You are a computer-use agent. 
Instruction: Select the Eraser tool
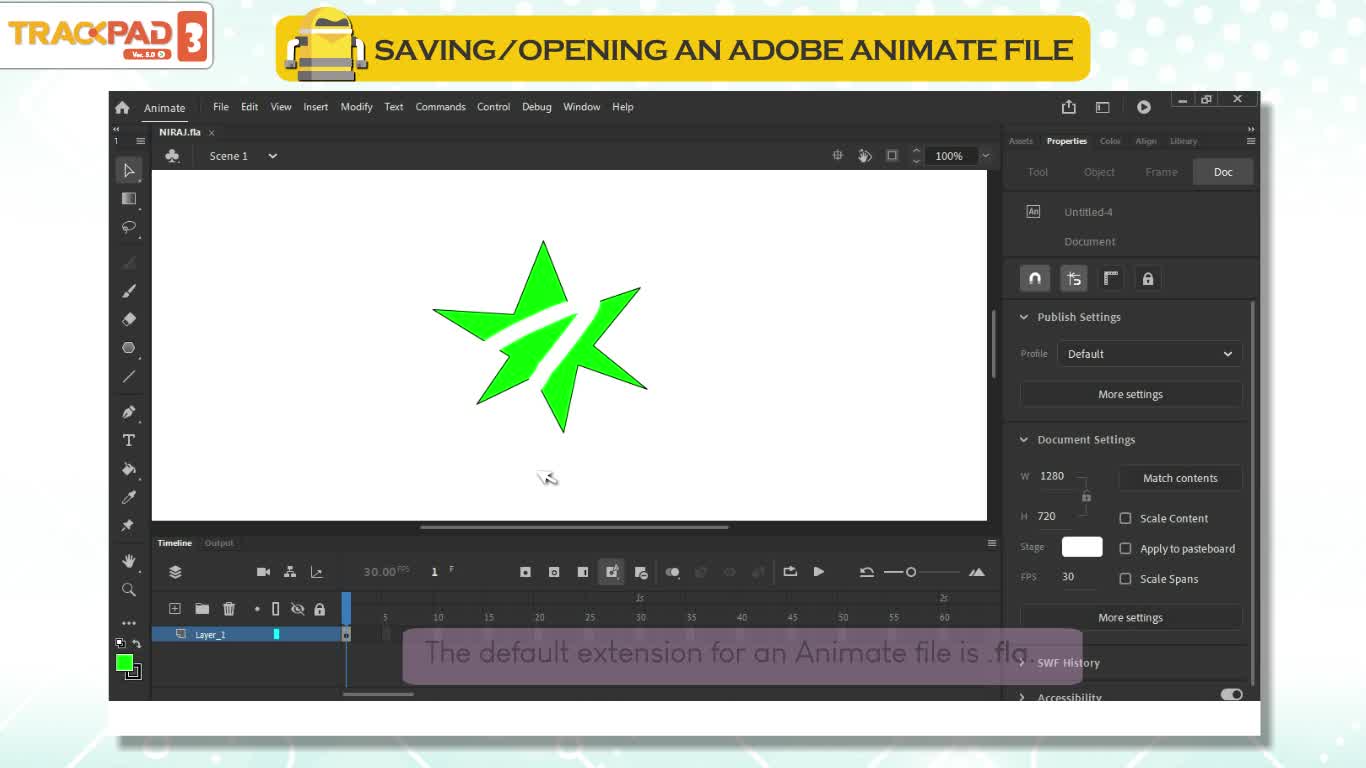(128, 319)
